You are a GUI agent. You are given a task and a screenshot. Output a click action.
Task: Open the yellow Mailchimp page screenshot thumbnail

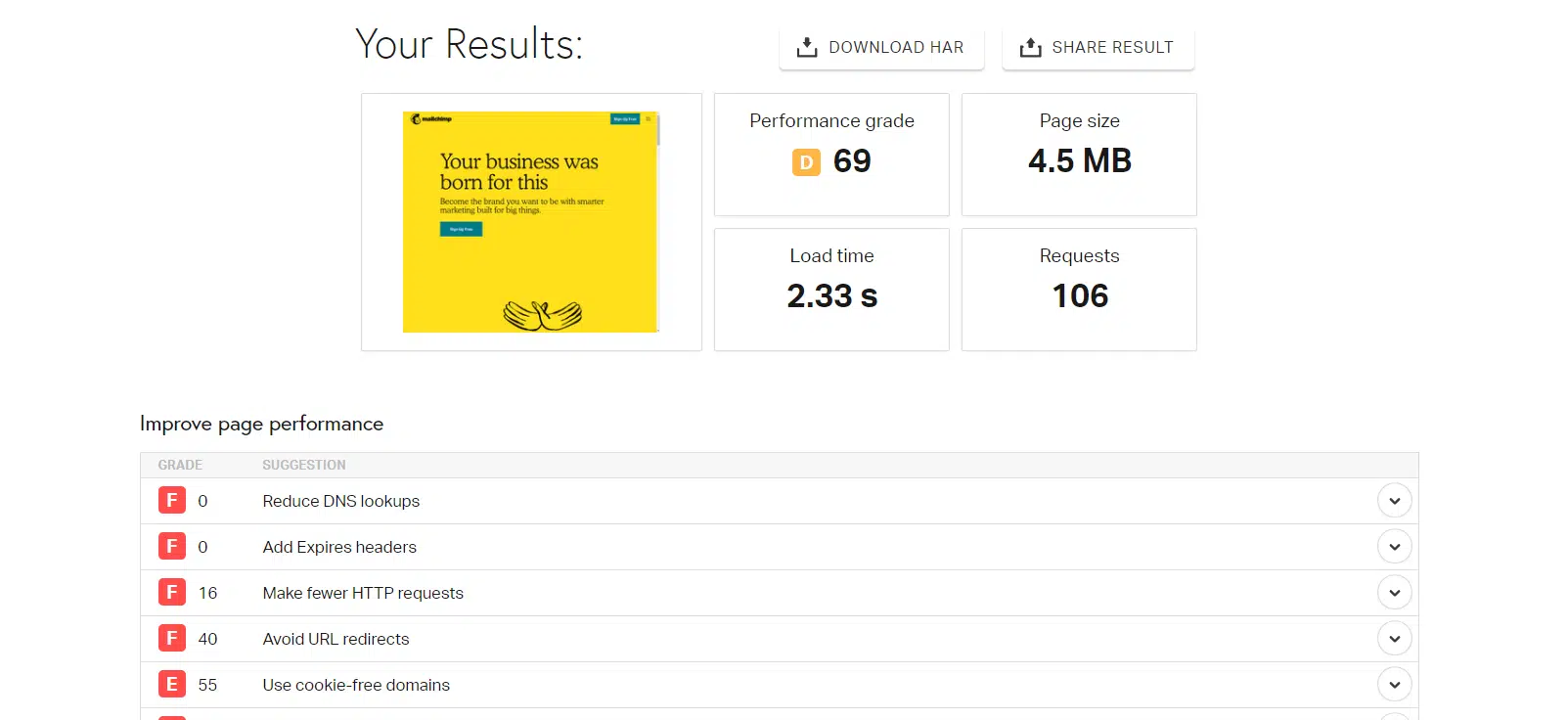point(530,222)
